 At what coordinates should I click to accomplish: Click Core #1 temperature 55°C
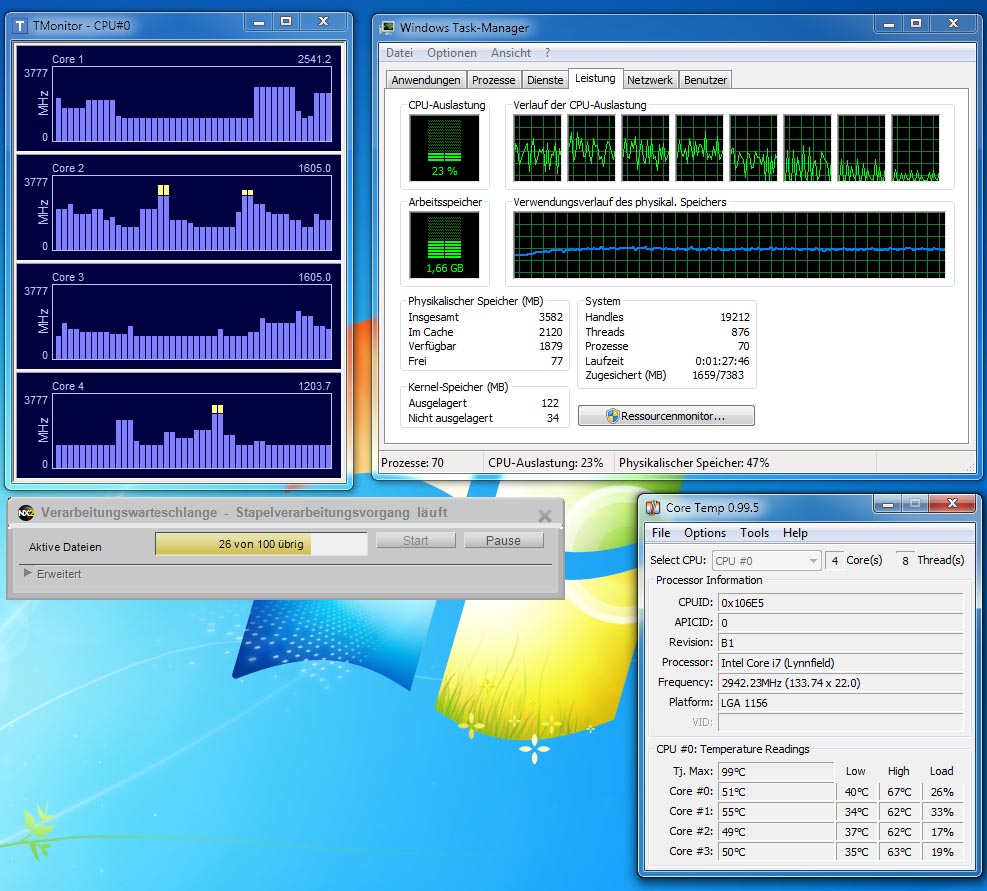click(776, 812)
